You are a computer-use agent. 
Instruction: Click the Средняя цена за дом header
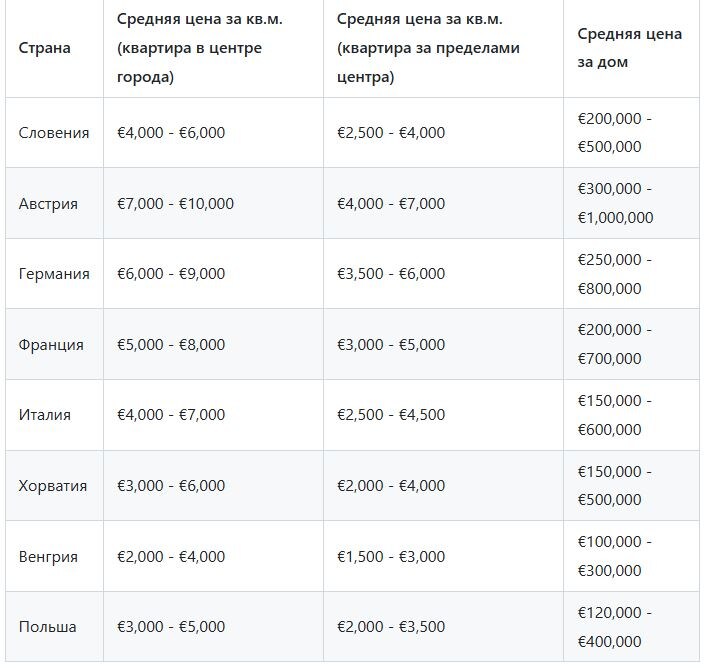630,48
